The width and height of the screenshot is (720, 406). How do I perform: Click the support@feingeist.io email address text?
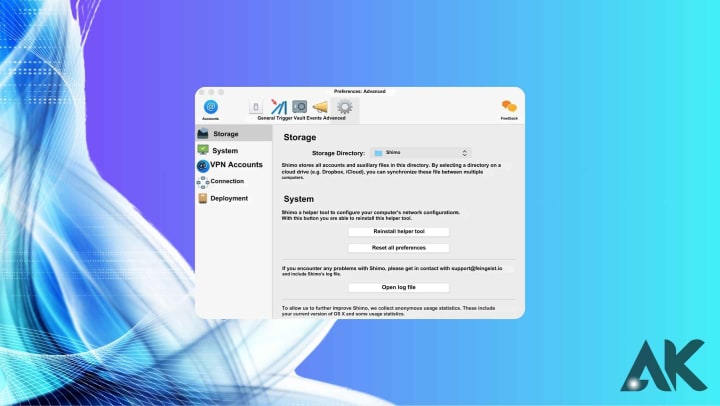[x=477, y=268]
